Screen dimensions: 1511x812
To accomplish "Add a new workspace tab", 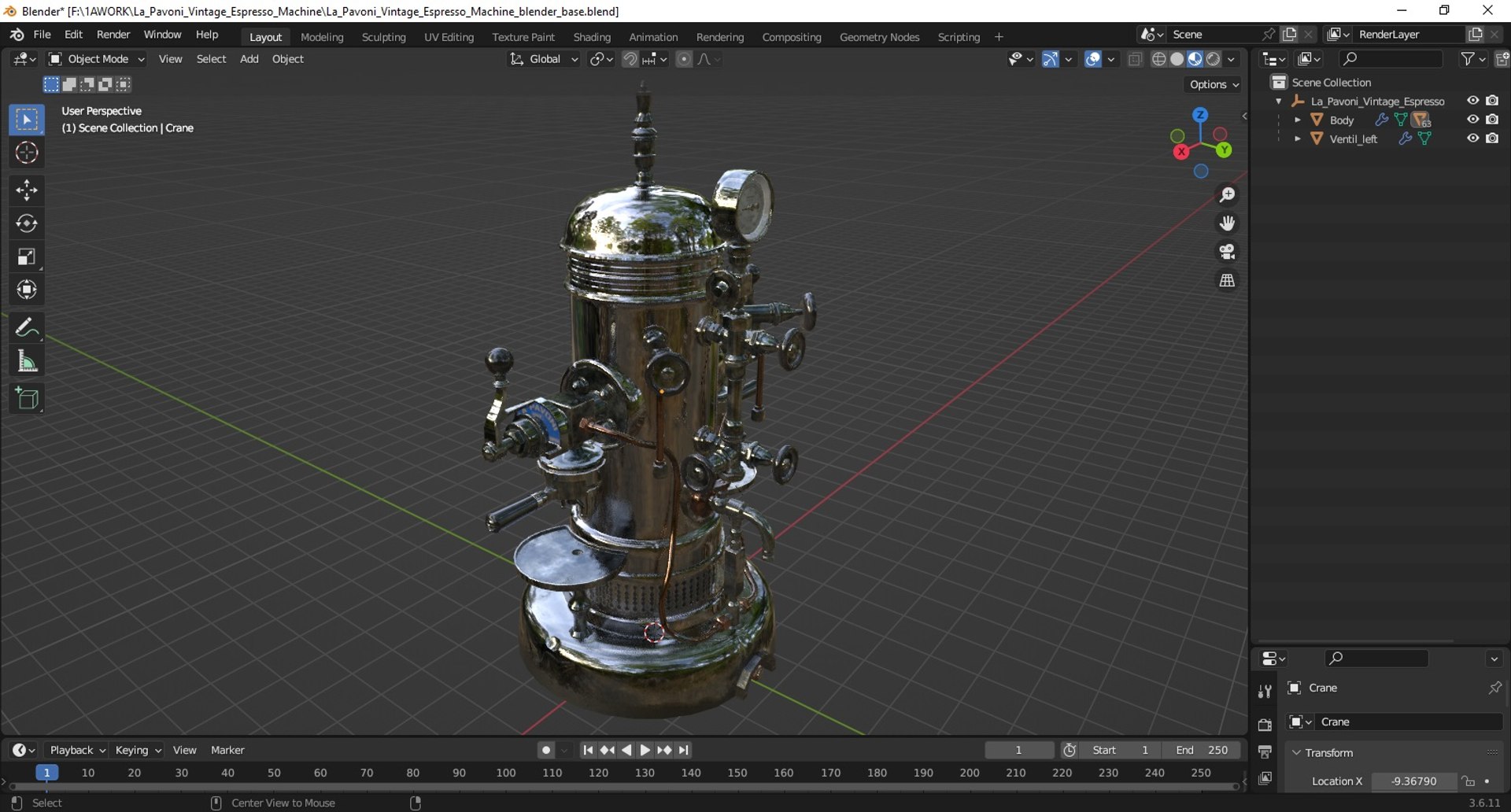I will (999, 37).
